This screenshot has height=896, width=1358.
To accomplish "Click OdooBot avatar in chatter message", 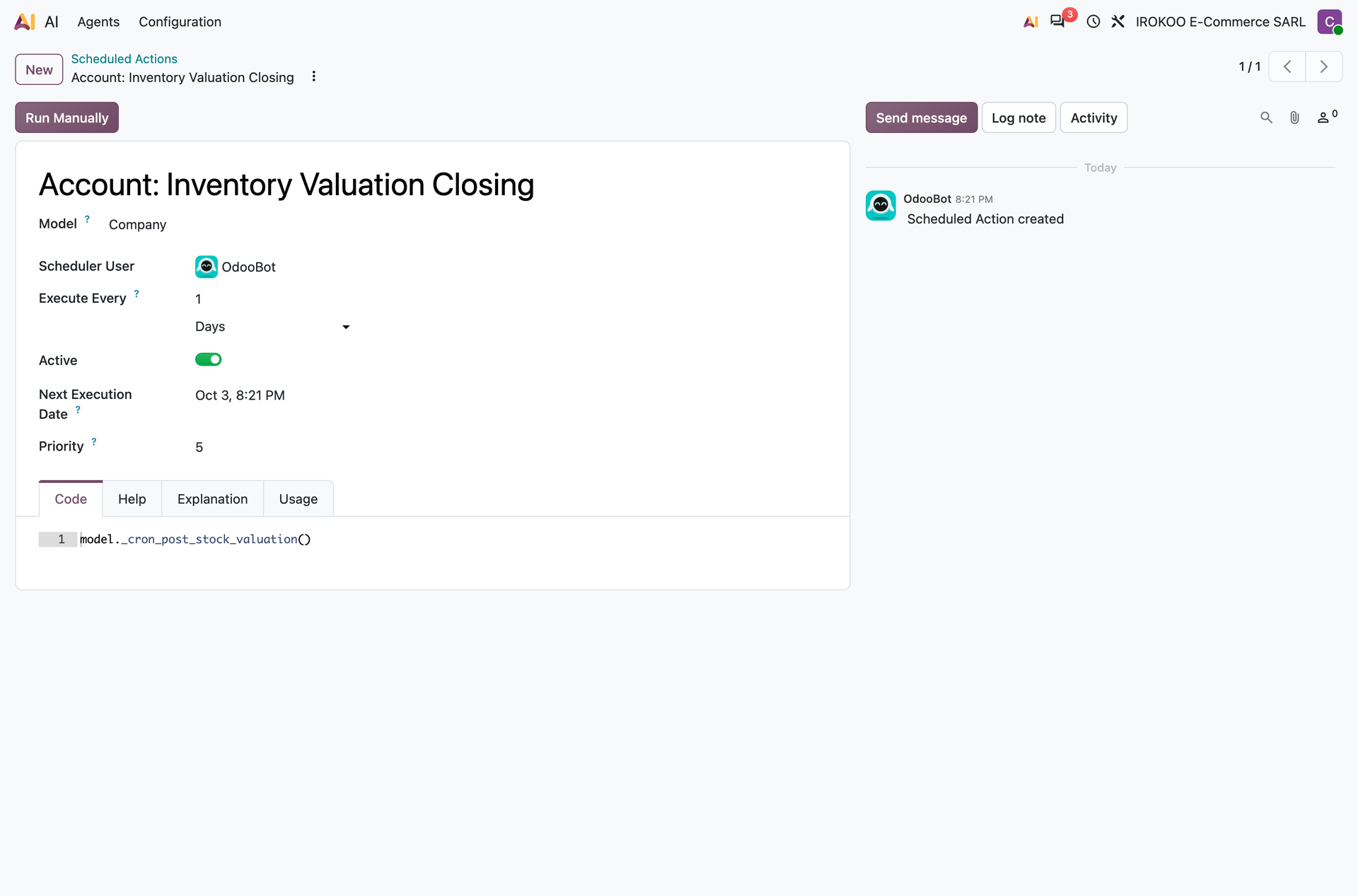I will 881,206.
